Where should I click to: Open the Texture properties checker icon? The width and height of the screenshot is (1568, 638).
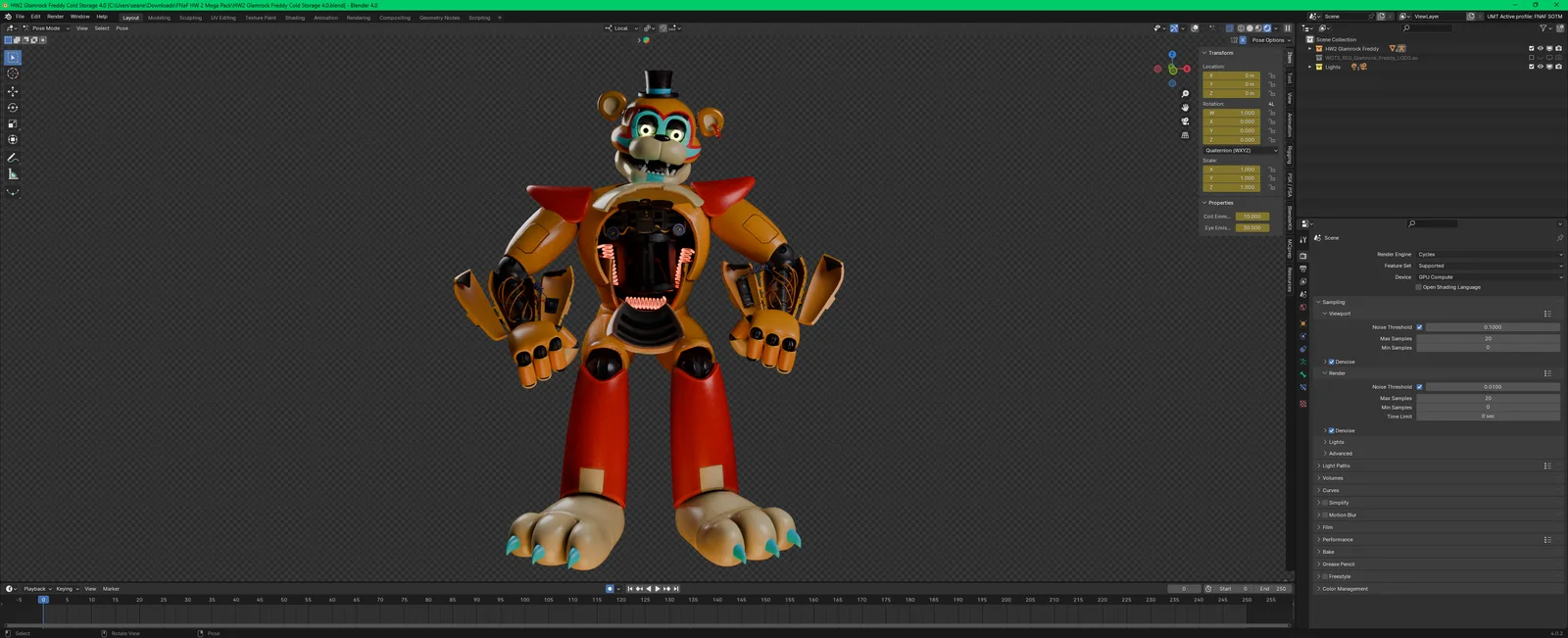[1303, 404]
